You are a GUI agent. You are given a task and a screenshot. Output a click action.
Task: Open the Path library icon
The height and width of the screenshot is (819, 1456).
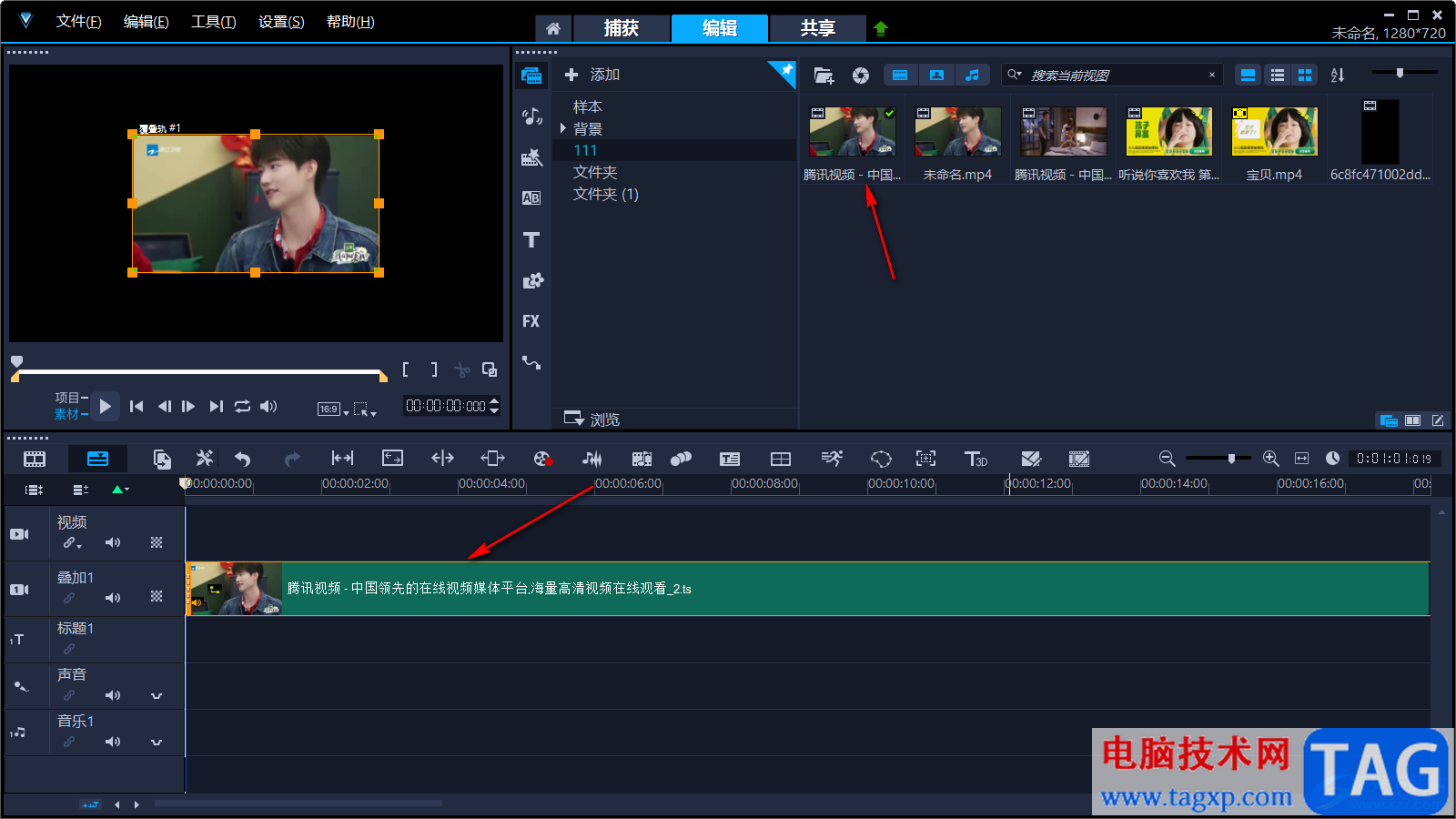click(531, 362)
